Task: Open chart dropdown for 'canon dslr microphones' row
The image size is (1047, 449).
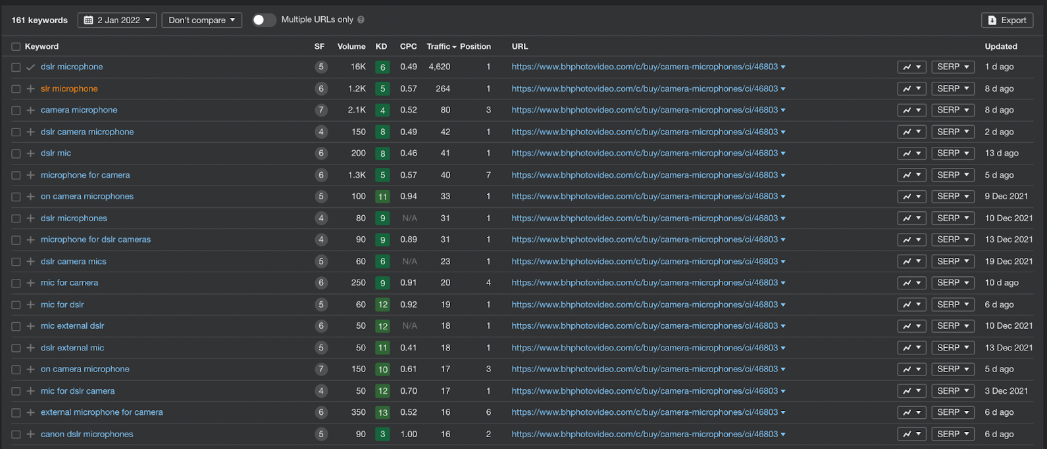Action: coord(911,434)
